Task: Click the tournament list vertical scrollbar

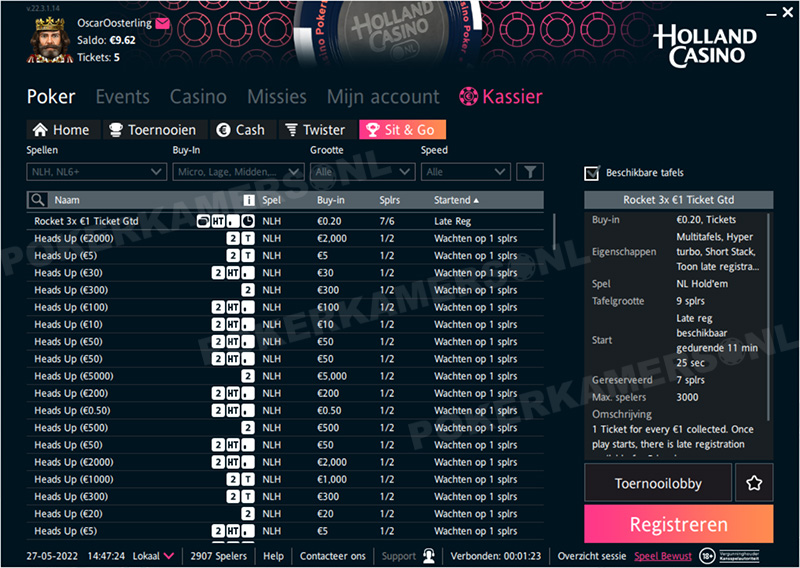Action: (x=554, y=232)
